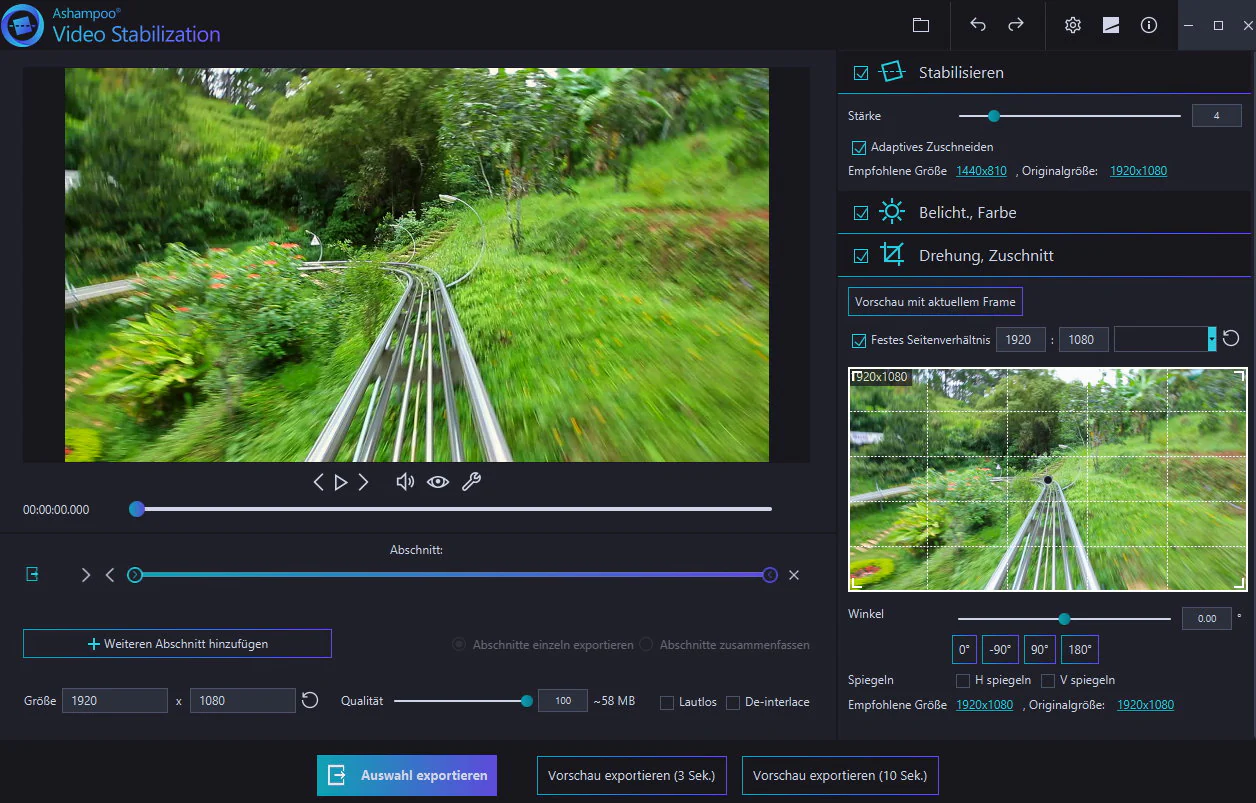Click the Stabilisieren section icon

891,72
